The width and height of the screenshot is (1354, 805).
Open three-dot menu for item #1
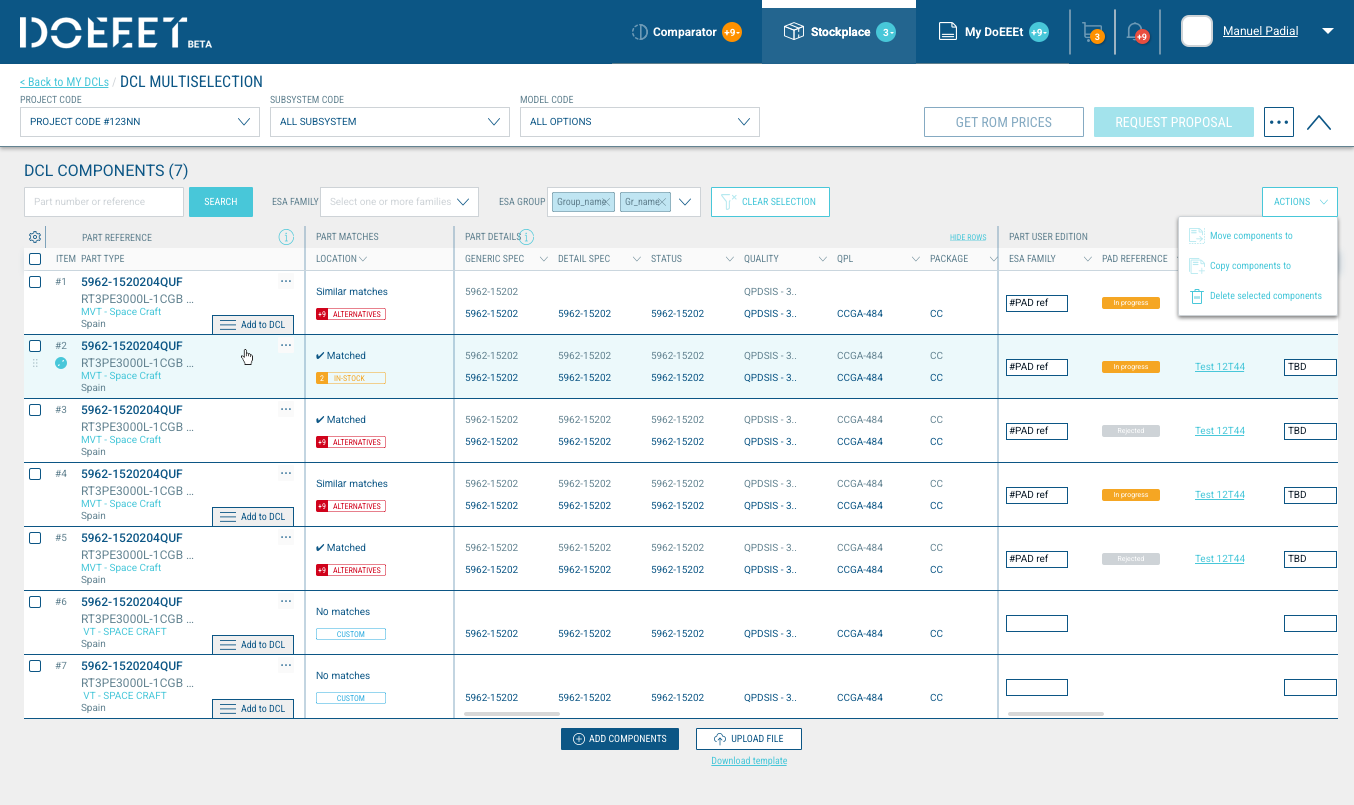286,281
